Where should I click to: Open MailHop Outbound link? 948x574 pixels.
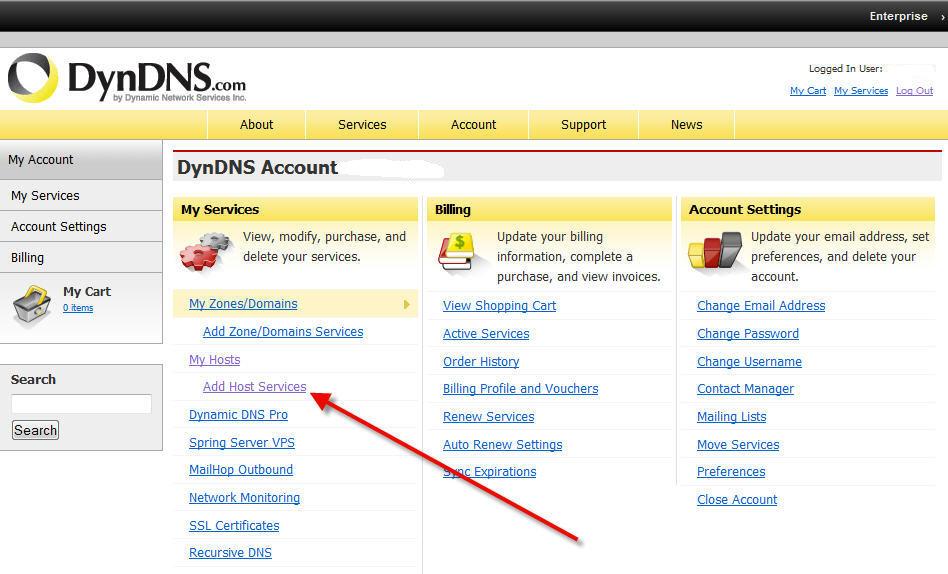(241, 470)
